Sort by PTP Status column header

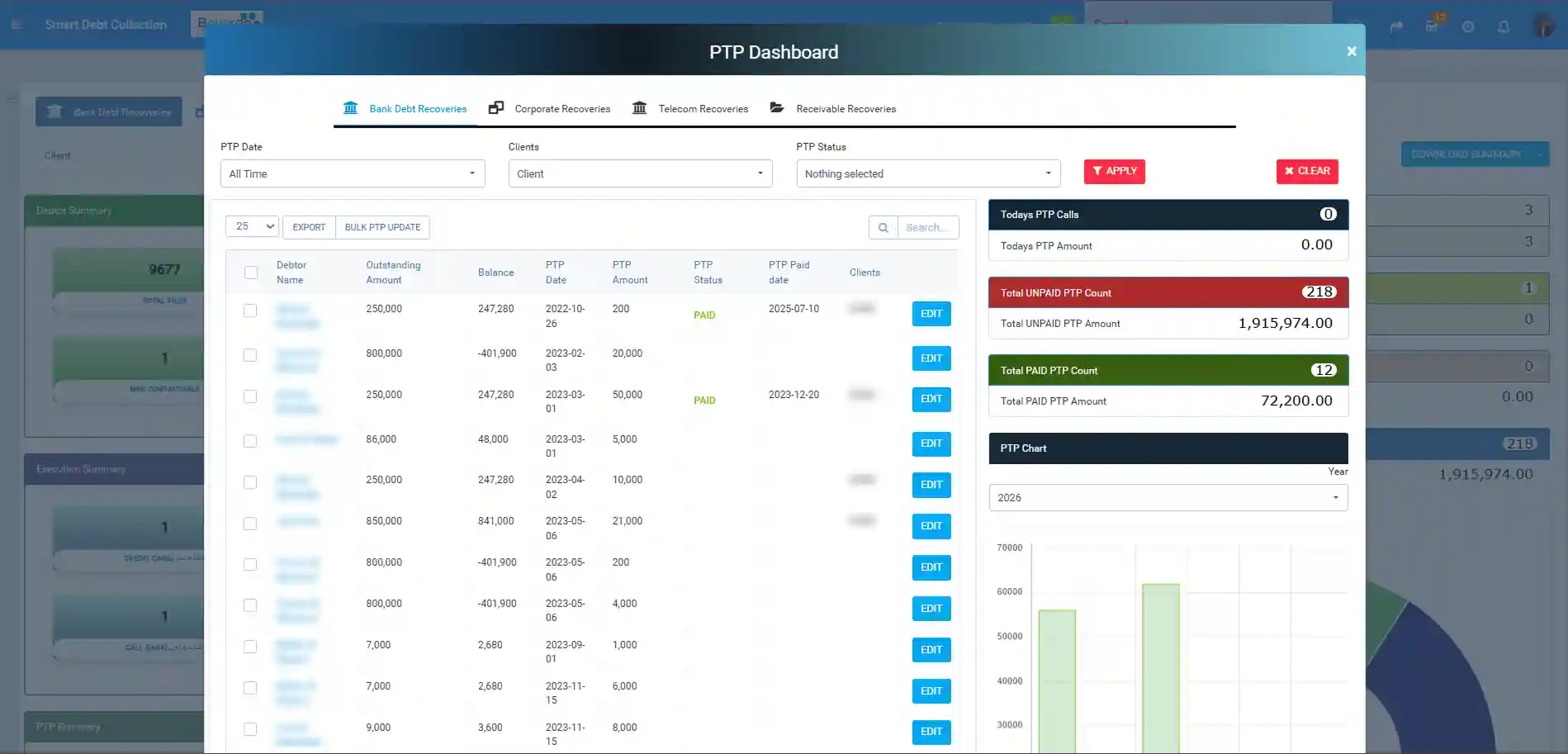click(x=708, y=273)
